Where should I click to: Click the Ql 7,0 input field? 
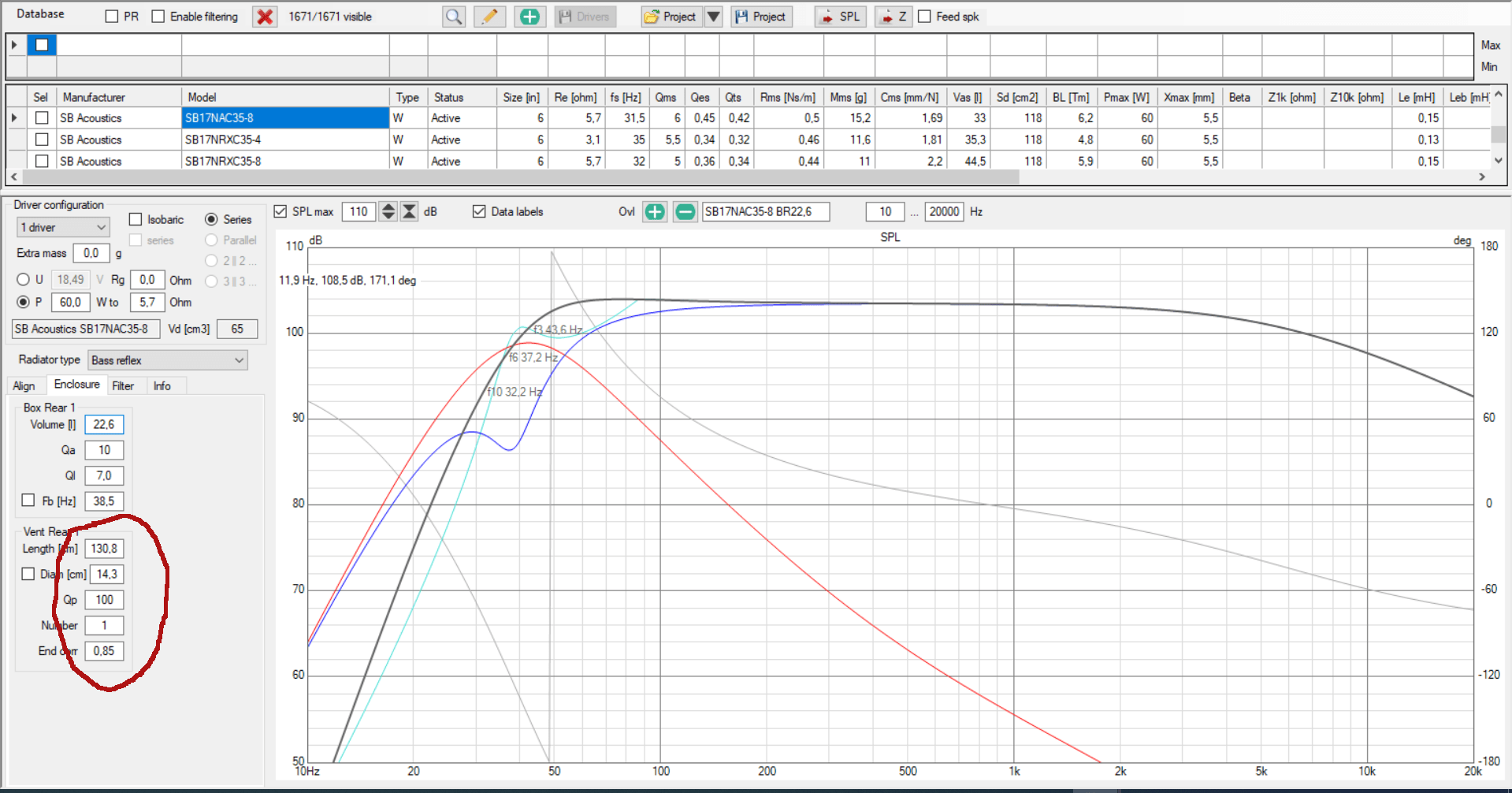point(104,475)
